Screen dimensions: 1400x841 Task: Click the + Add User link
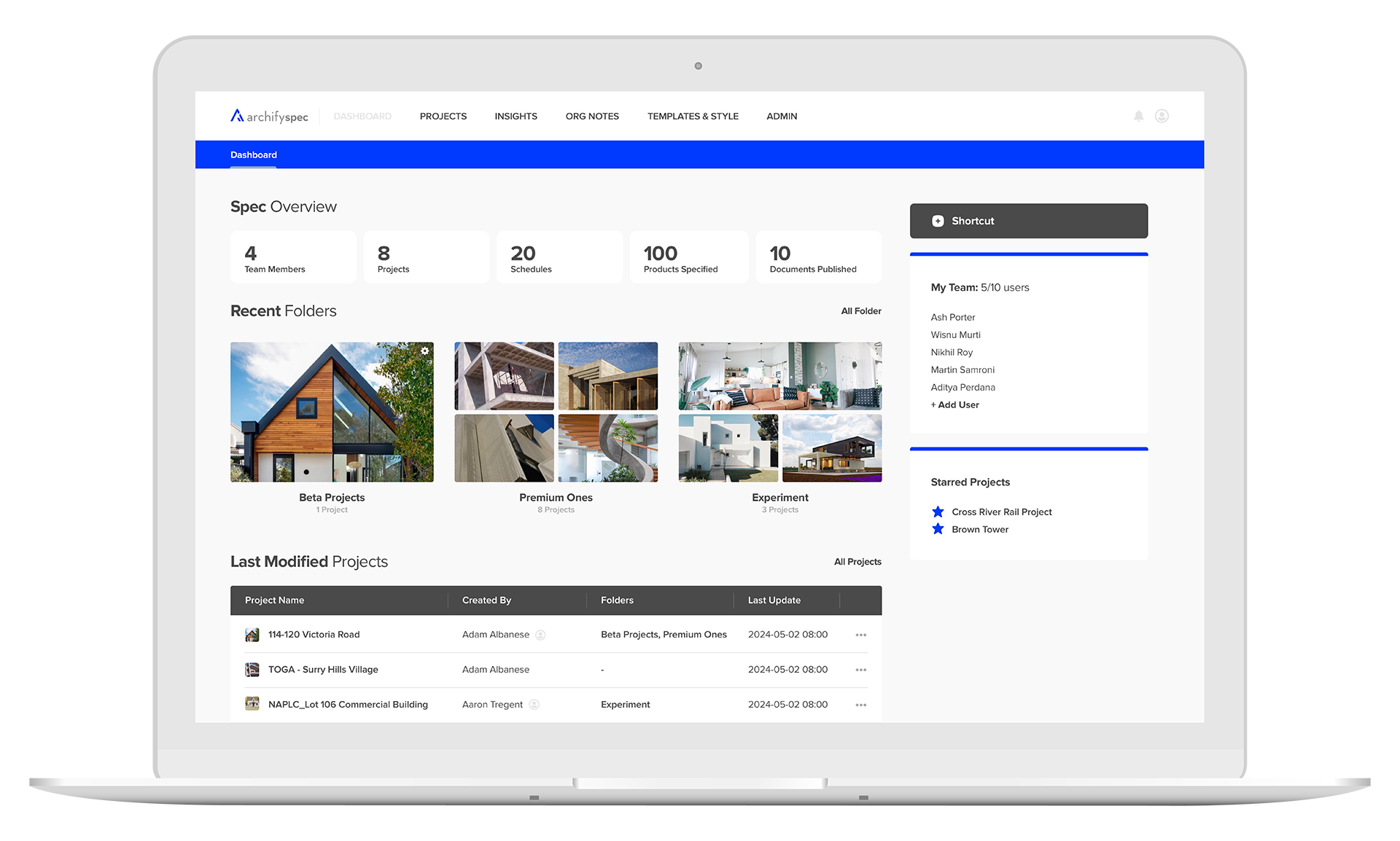954,405
